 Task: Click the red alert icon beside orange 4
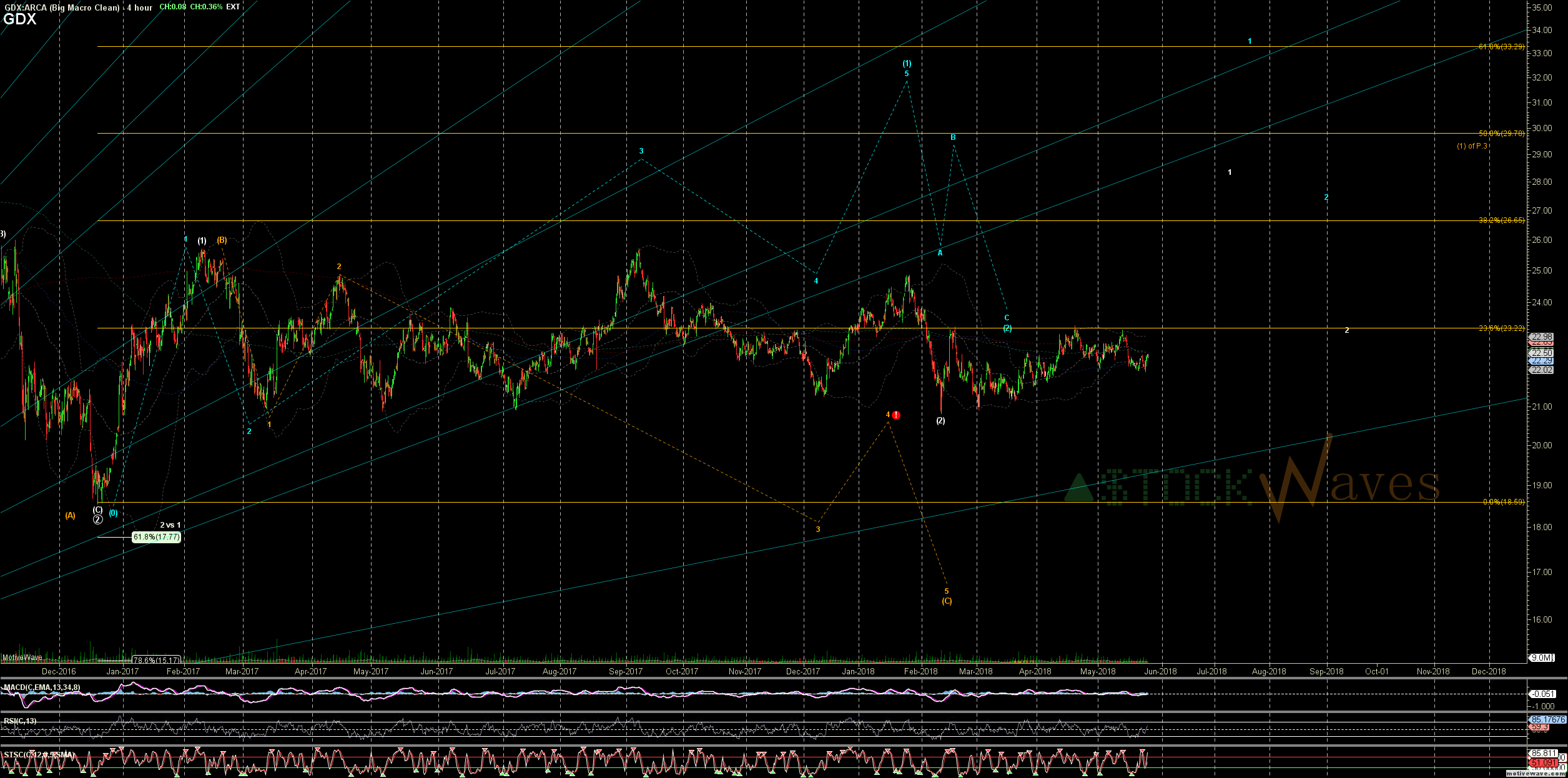896,415
